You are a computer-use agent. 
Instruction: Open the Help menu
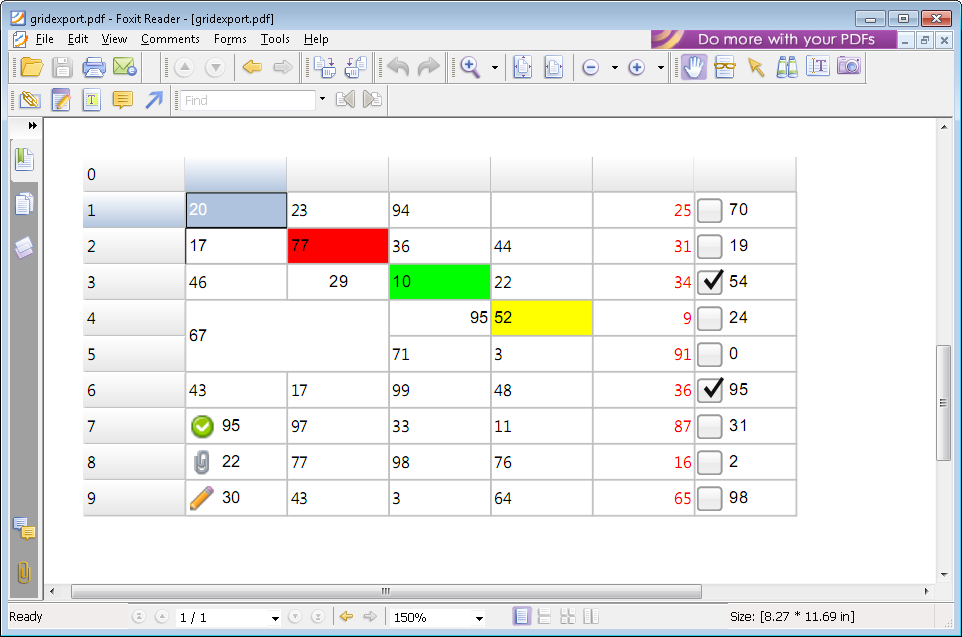(316, 39)
